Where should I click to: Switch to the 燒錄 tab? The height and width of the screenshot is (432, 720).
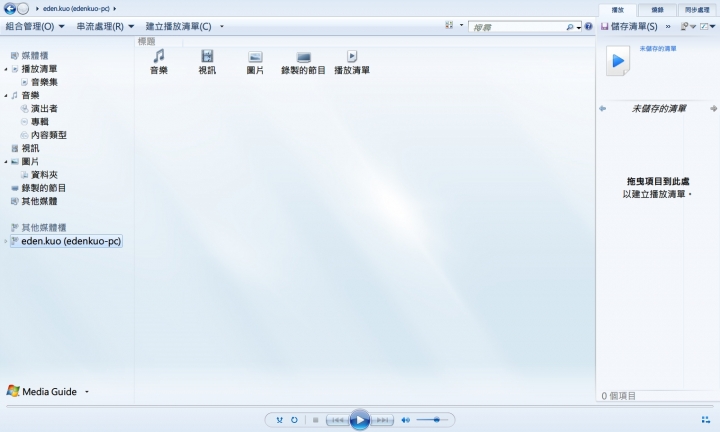tap(657, 10)
